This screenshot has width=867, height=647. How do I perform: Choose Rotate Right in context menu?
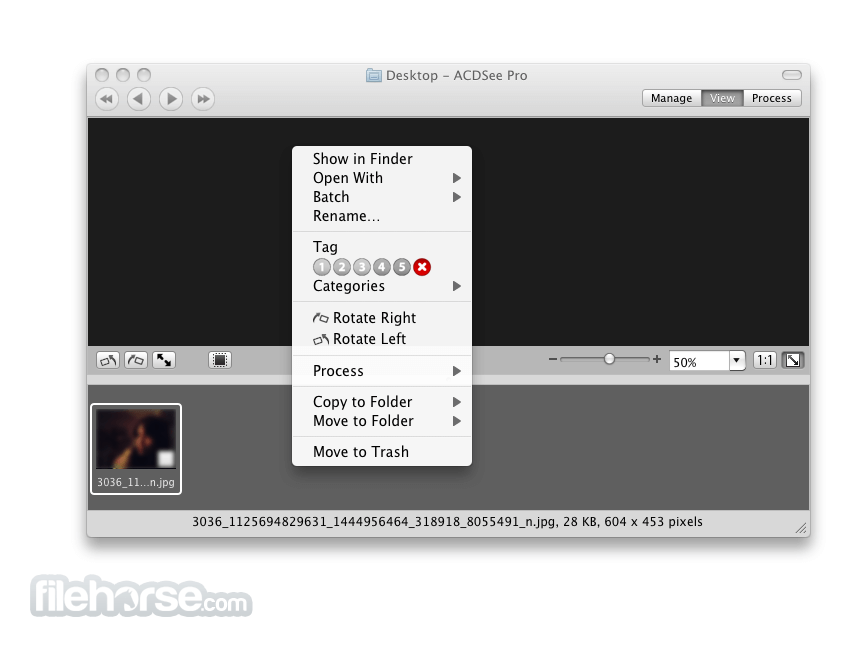[382, 318]
